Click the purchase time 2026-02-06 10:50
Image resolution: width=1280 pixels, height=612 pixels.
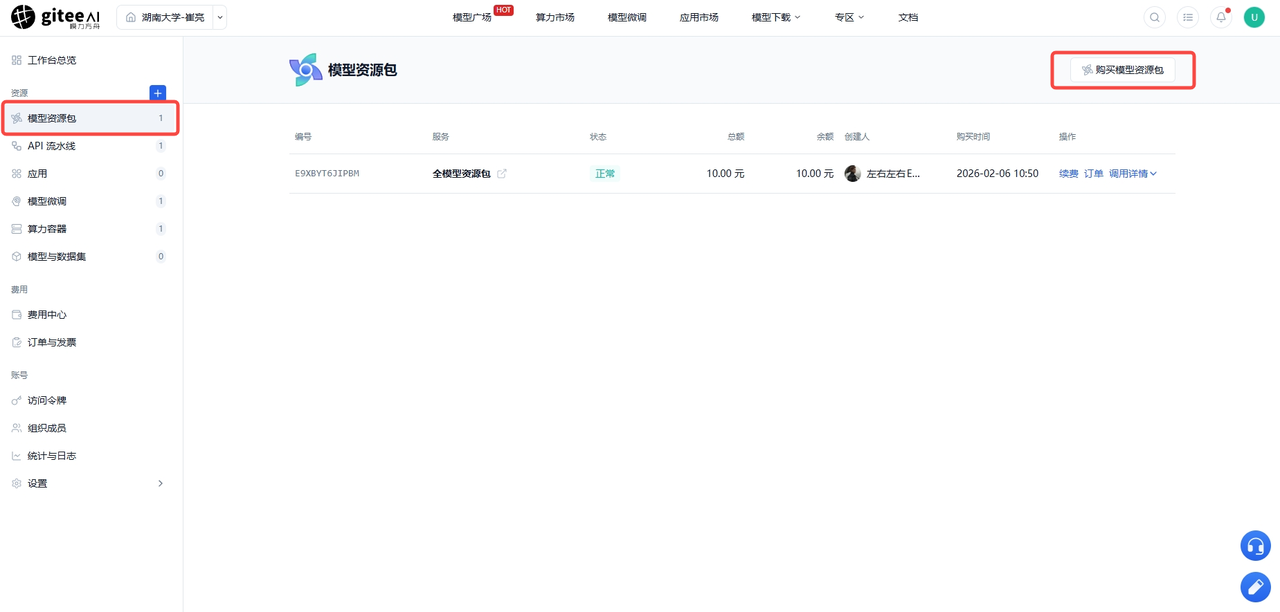997,174
